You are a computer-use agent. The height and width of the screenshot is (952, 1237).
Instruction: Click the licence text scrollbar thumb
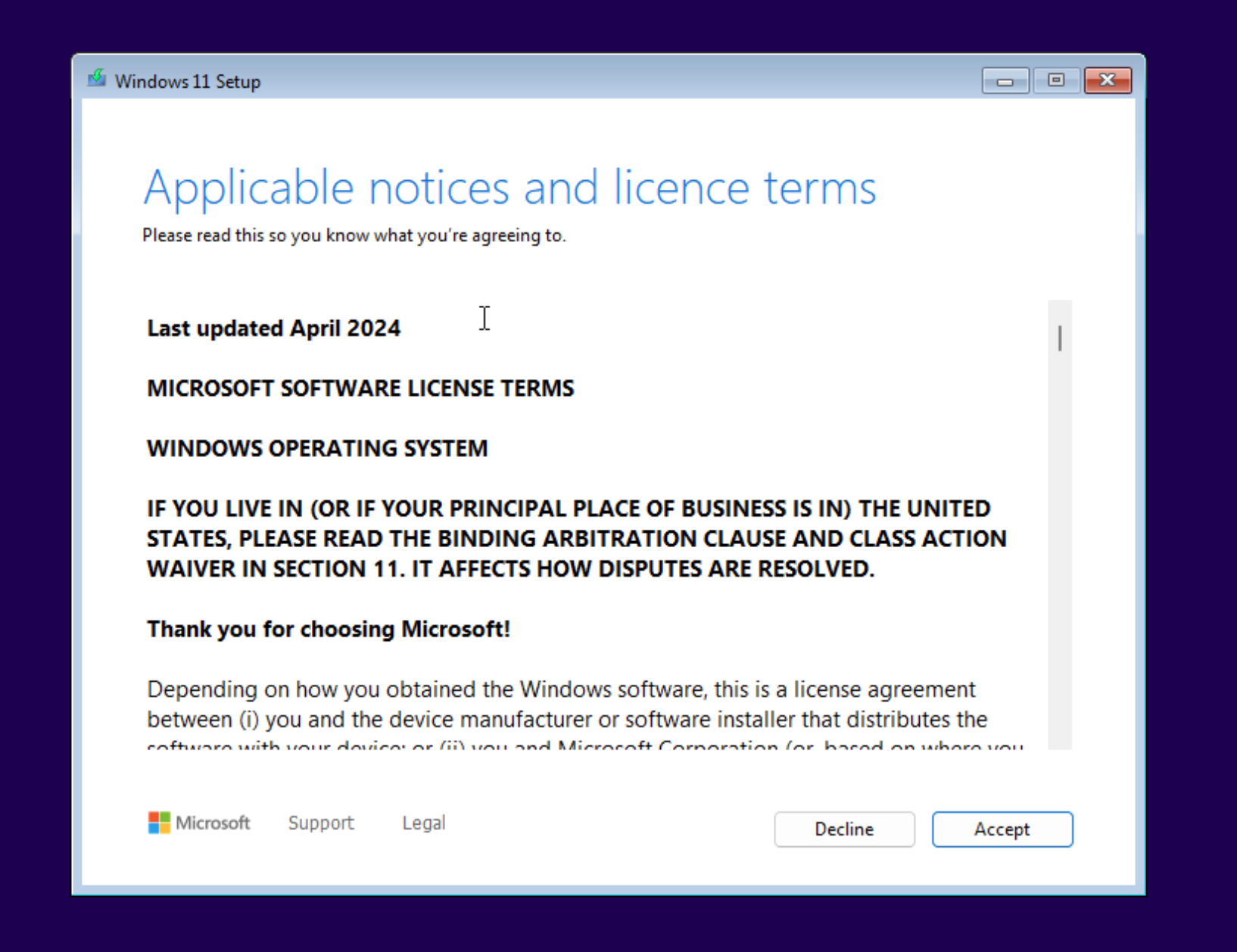(1060, 338)
